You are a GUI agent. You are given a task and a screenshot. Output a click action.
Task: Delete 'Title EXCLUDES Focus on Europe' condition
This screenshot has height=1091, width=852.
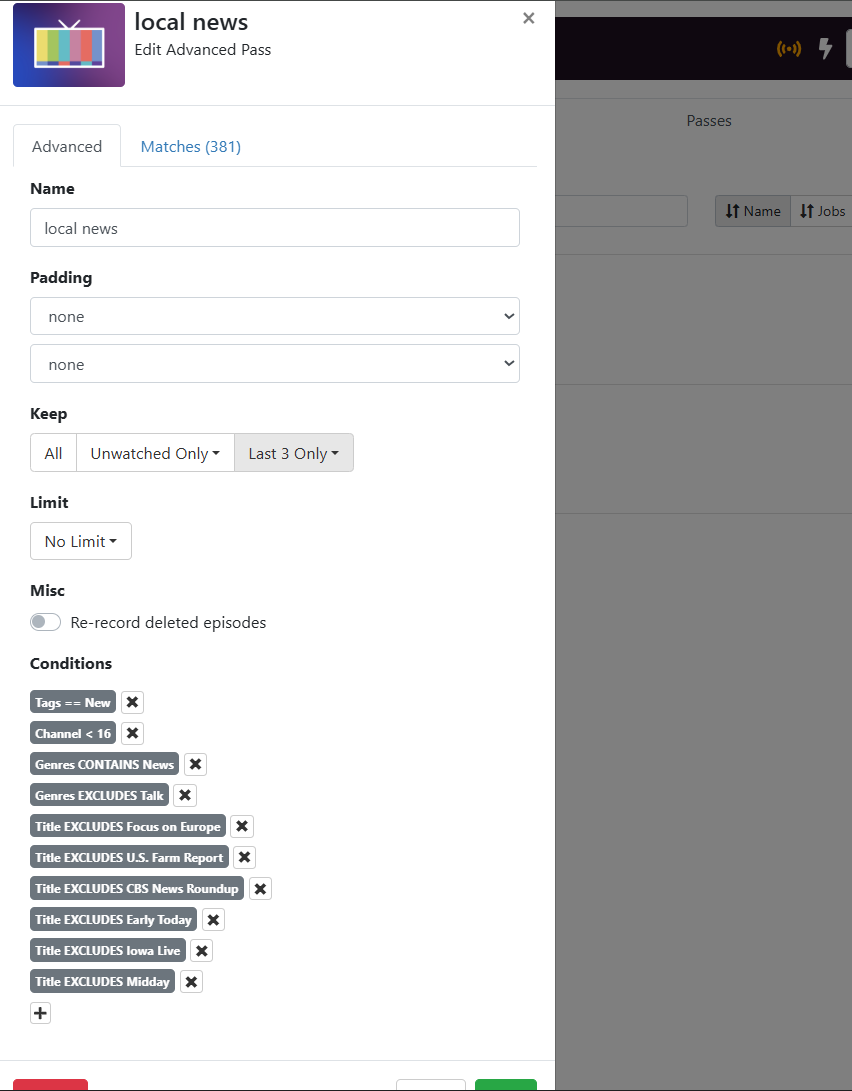point(242,826)
